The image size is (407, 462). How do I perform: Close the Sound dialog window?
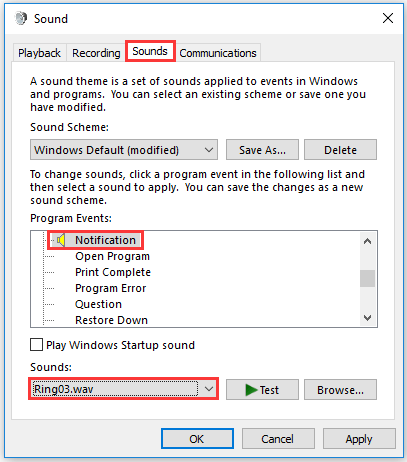click(388, 18)
